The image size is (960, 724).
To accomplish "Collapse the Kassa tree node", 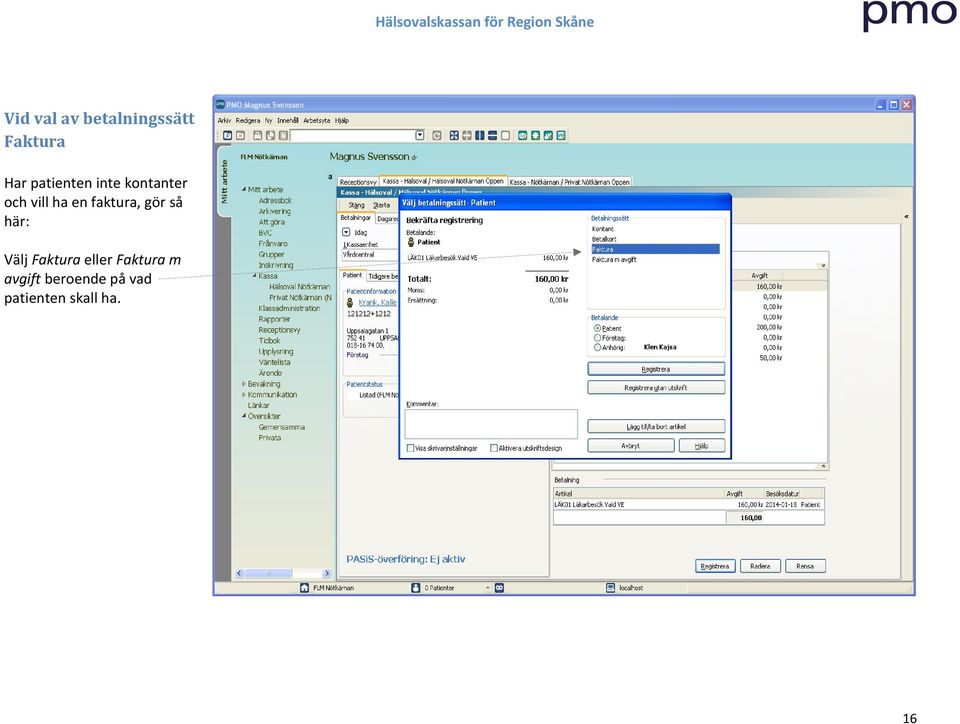I will (255, 276).
